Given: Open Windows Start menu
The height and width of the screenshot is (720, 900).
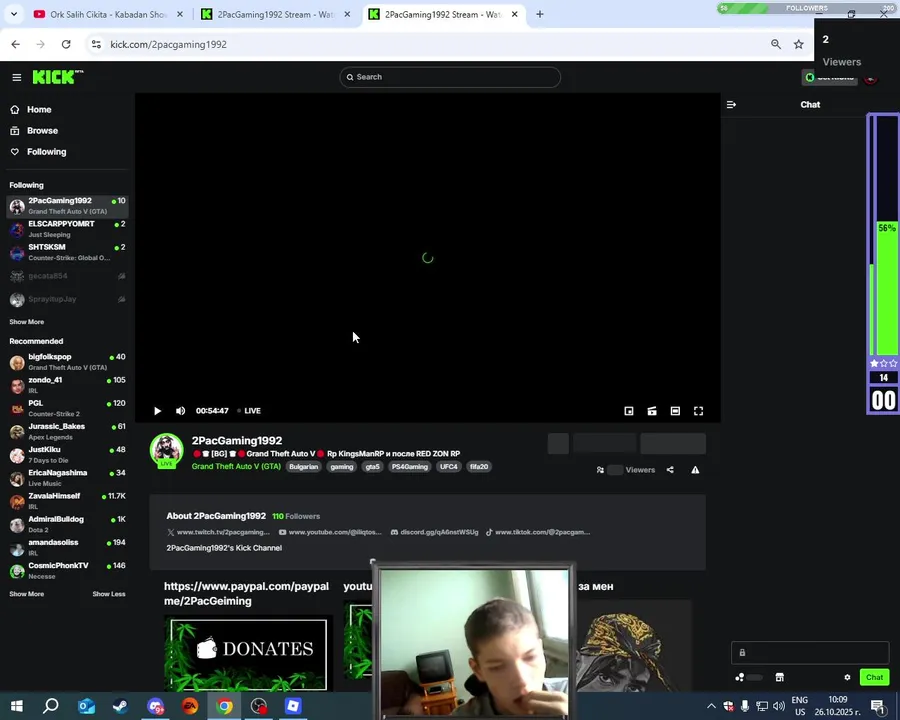Looking at the screenshot, I should click(17, 706).
